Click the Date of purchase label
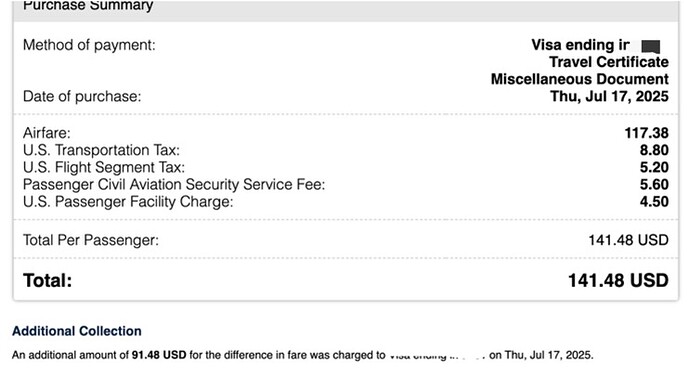690x377 pixels. [x=82, y=96]
